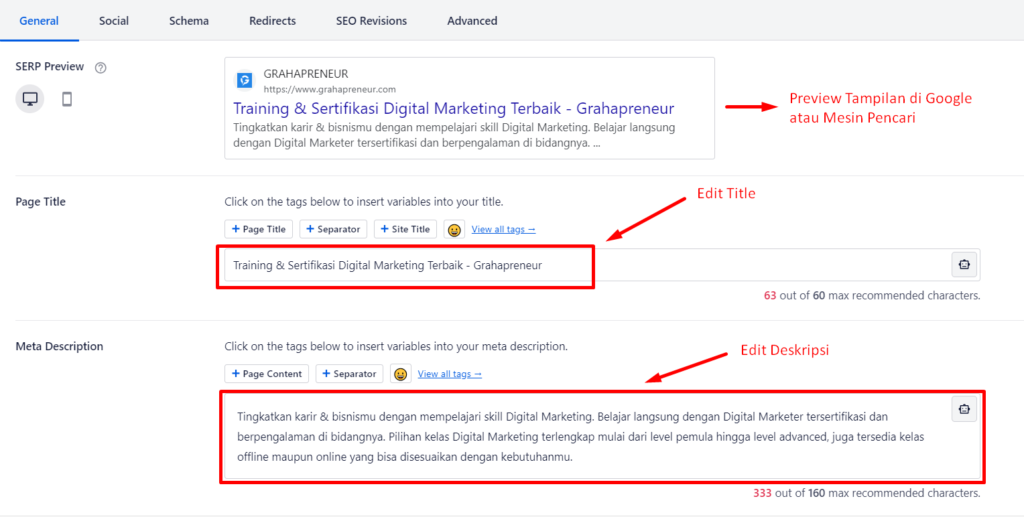
Task: Click the SERP preview title link
Action: pos(454,108)
